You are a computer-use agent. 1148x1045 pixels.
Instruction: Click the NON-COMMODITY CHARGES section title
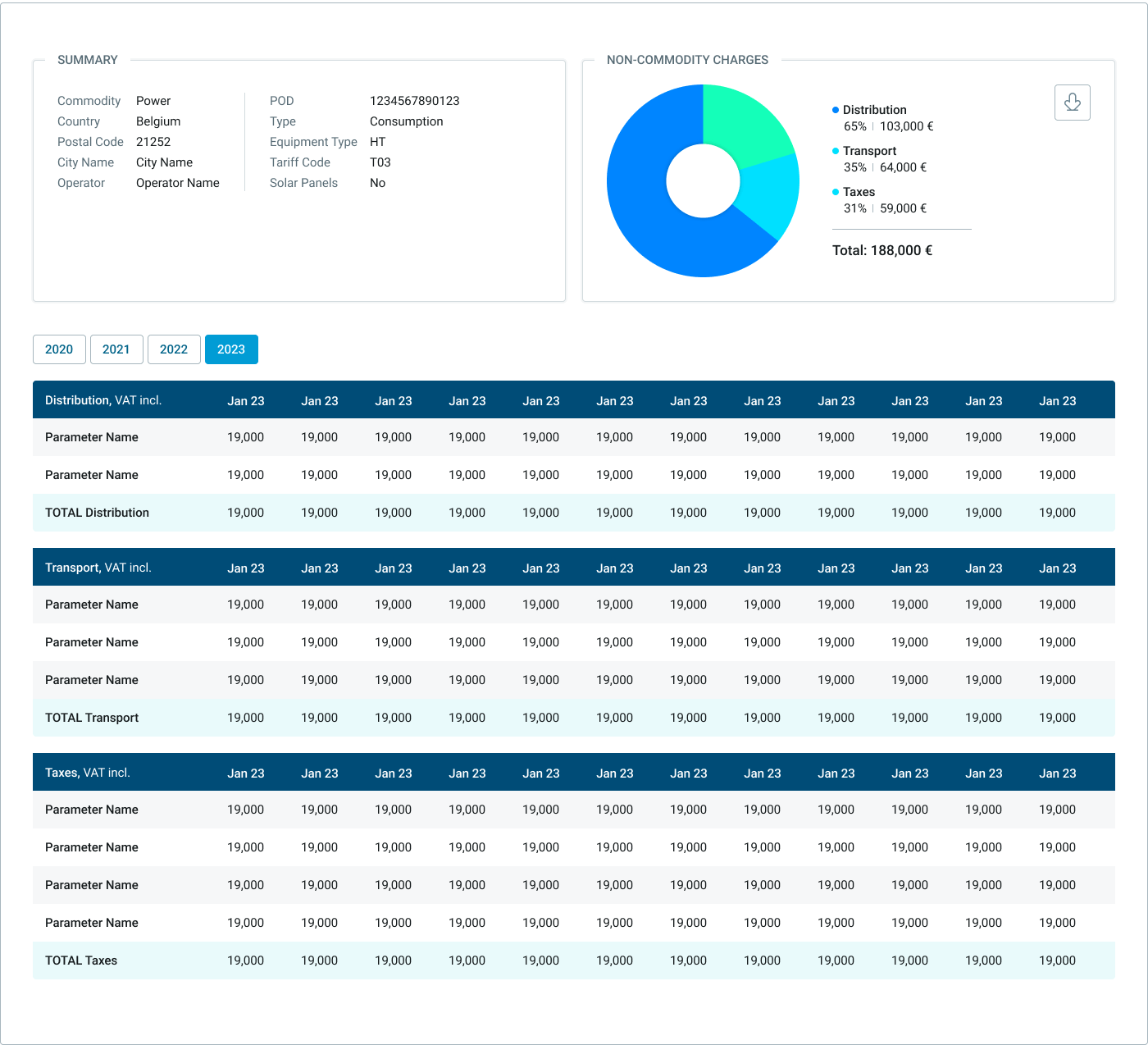click(x=687, y=60)
